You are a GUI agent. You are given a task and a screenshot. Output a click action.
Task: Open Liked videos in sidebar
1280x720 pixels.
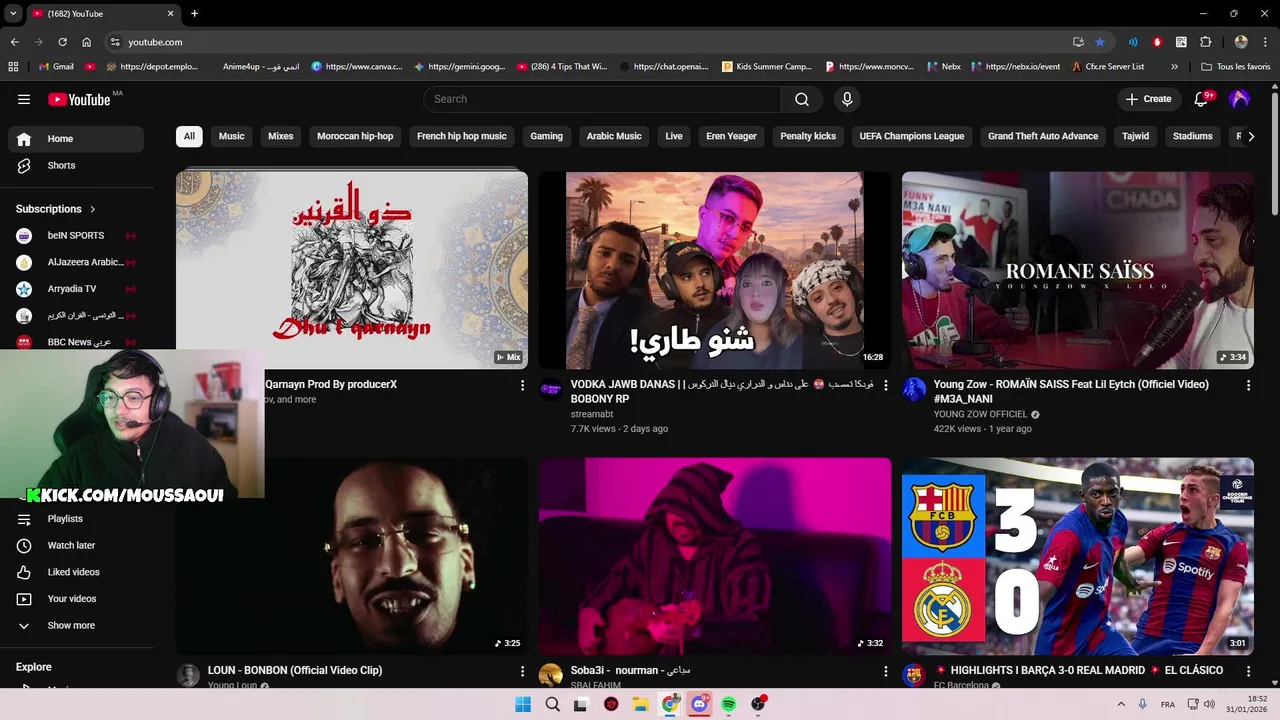[x=76, y=572]
